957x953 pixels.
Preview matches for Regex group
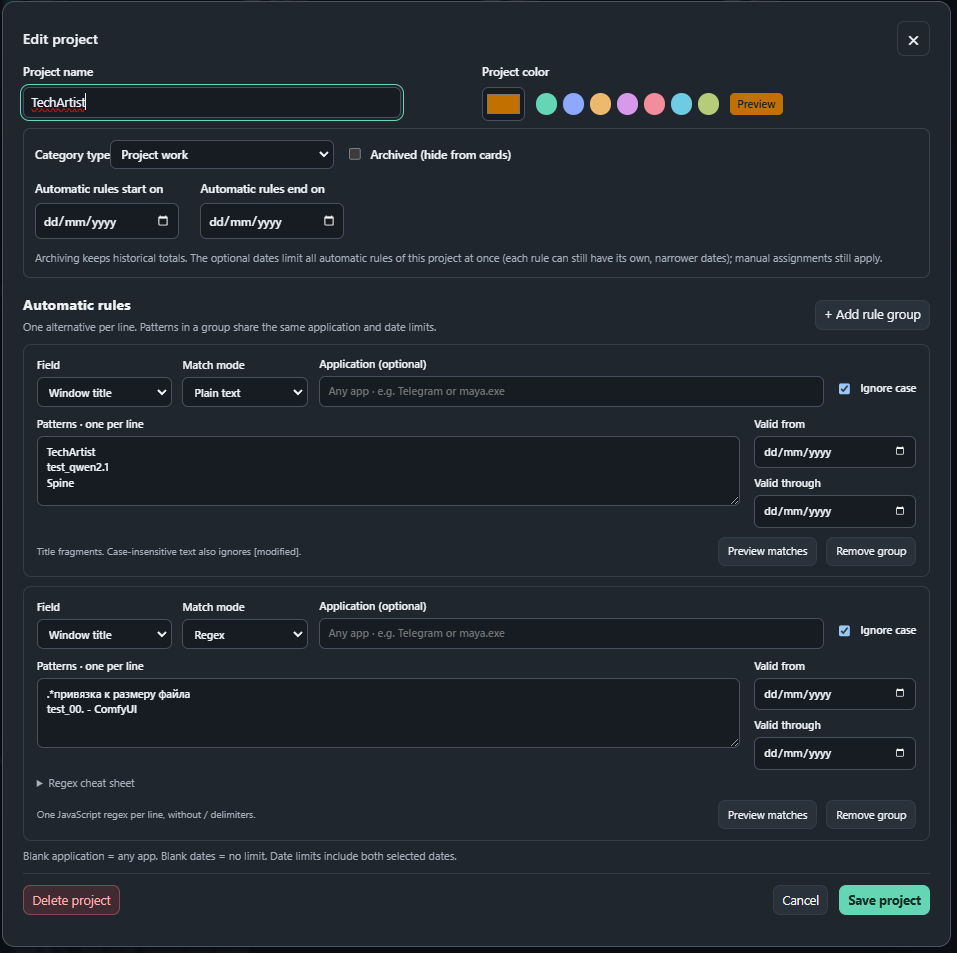pyautogui.click(x=767, y=815)
